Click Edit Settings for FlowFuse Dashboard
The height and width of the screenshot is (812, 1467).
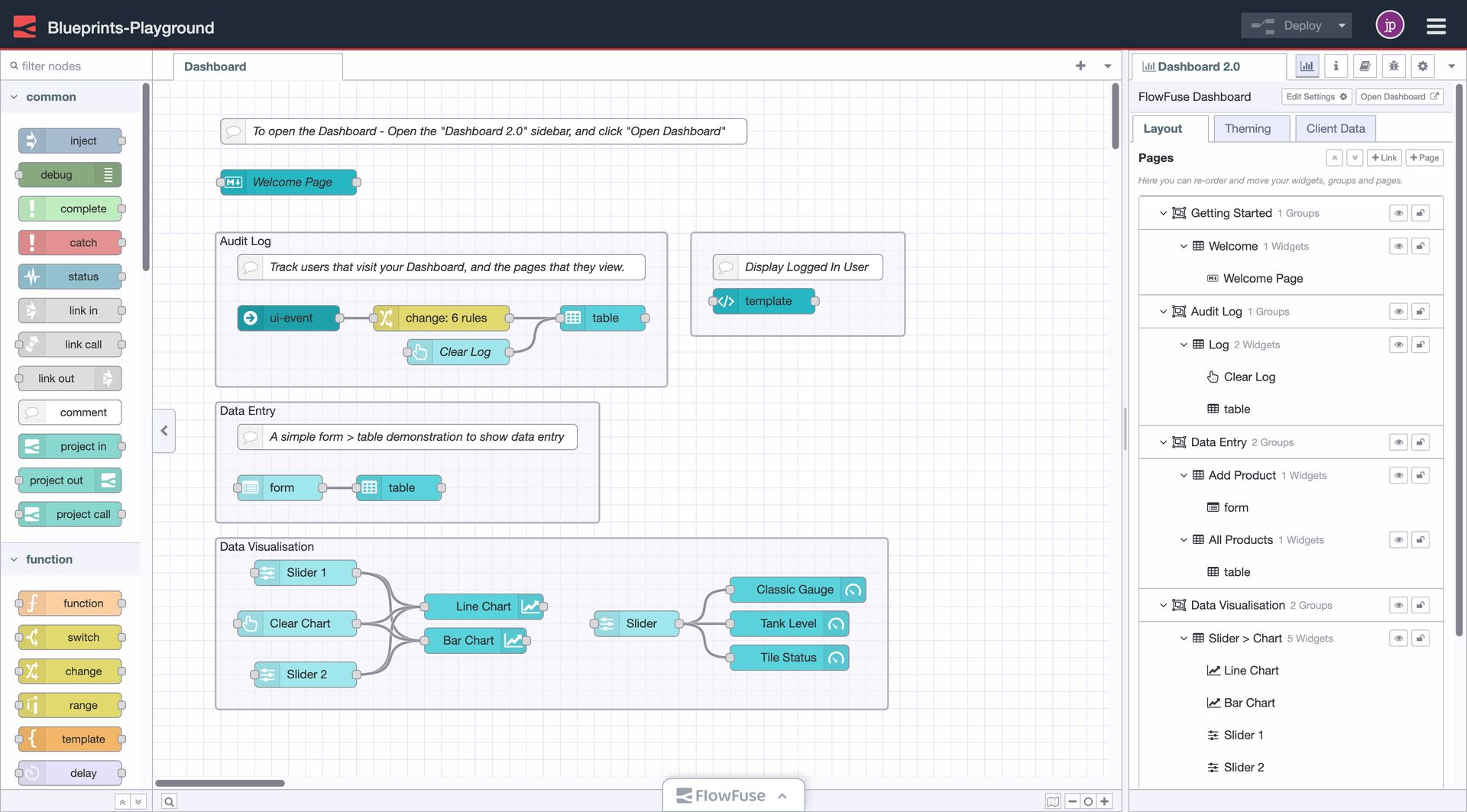[x=1316, y=96]
